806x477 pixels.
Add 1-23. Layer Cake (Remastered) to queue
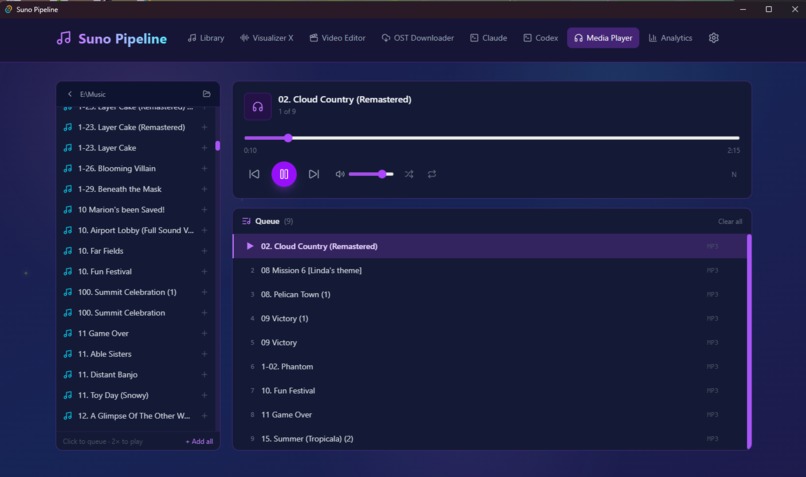(204, 127)
